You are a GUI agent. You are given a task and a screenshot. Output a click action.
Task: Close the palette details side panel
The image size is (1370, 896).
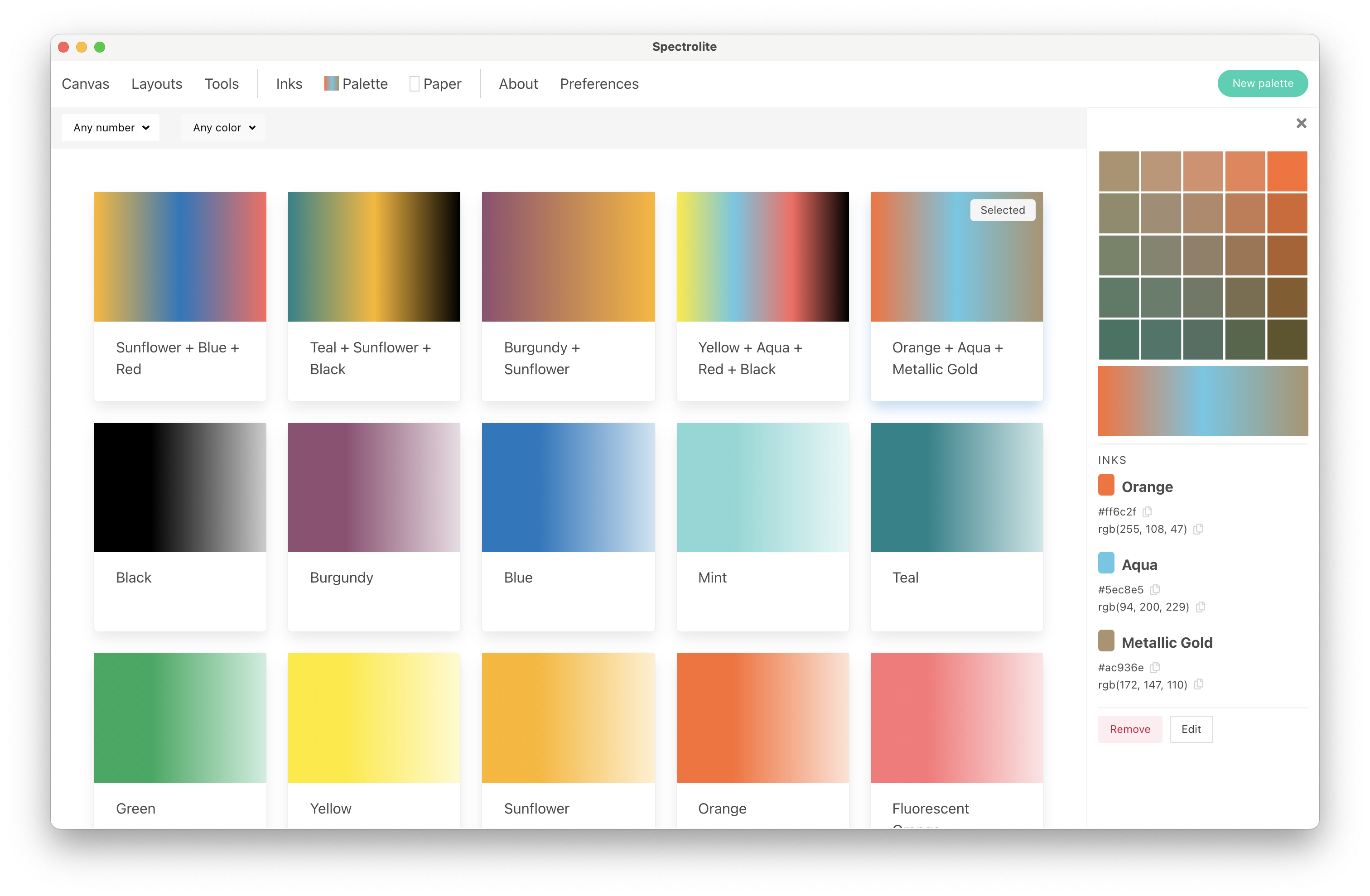coord(1301,123)
